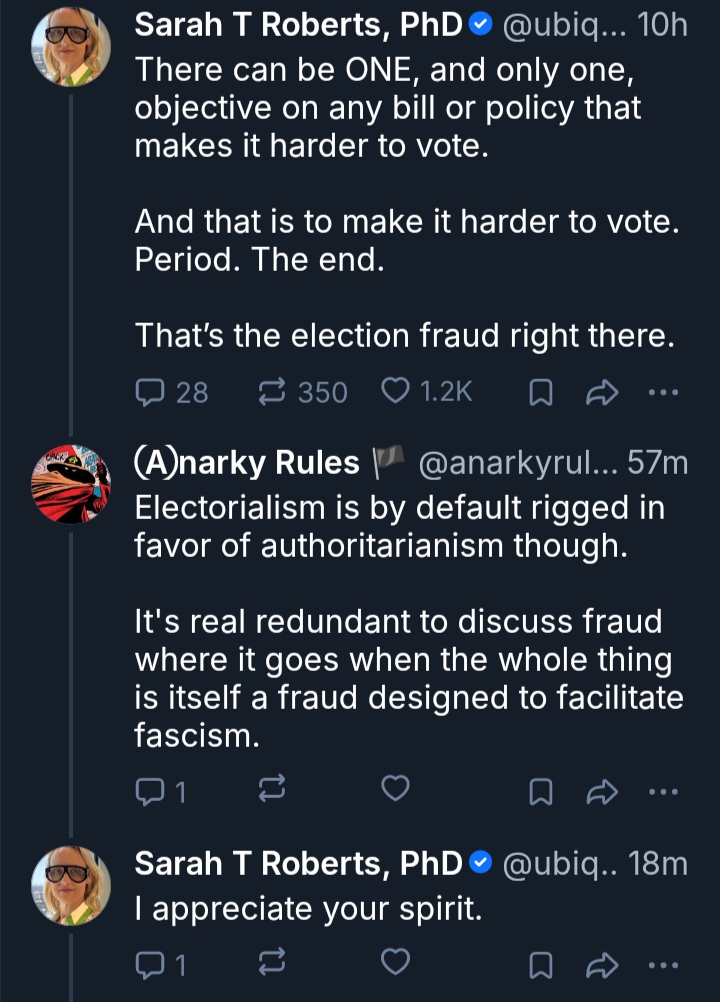Open more options on Sarah's first tweet
The width and height of the screenshot is (720, 1002).
click(x=662, y=392)
